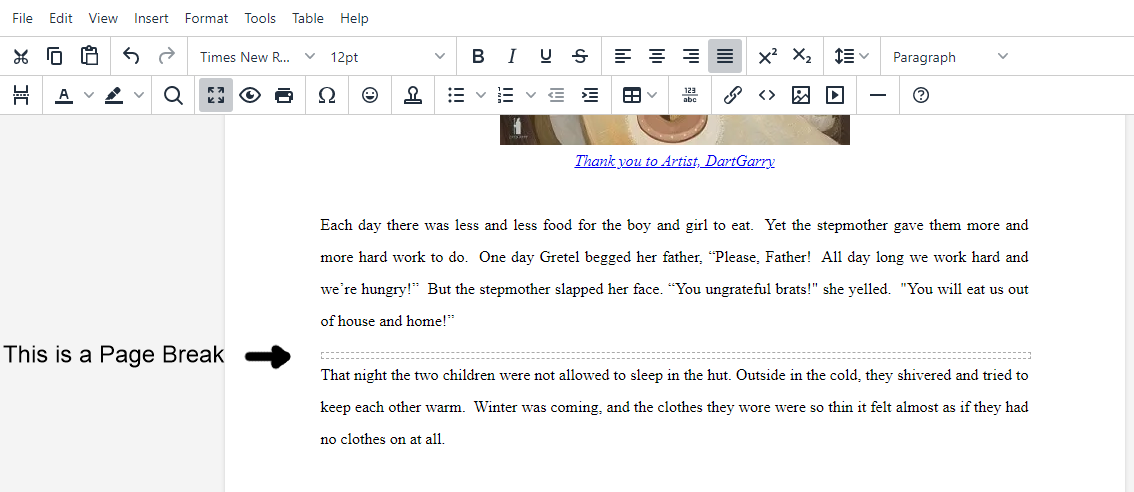Click the Insert media play icon
The image size is (1134, 492).
pyautogui.click(x=835, y=95)
